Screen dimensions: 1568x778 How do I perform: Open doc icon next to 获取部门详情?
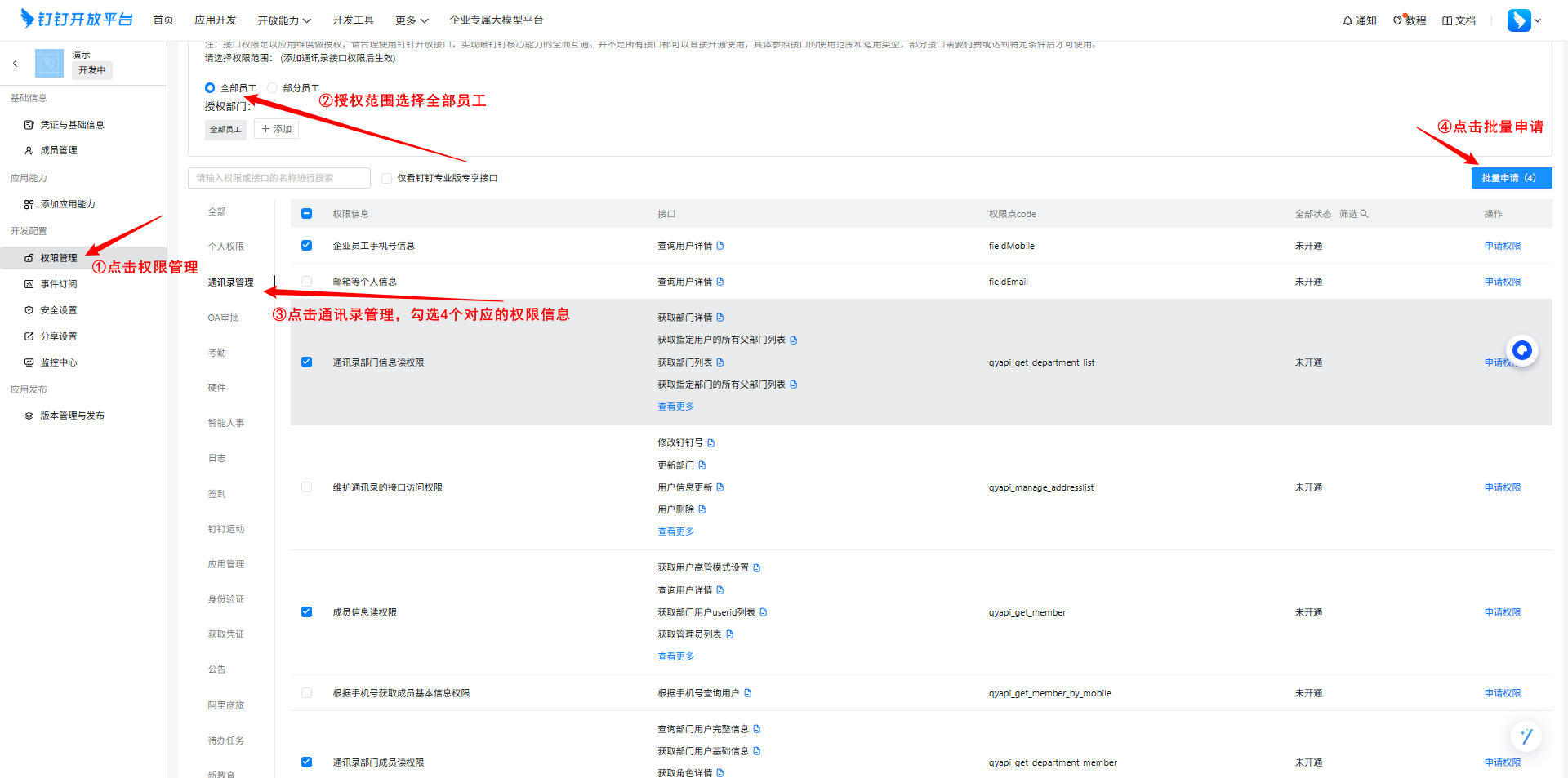coord(719,318)
